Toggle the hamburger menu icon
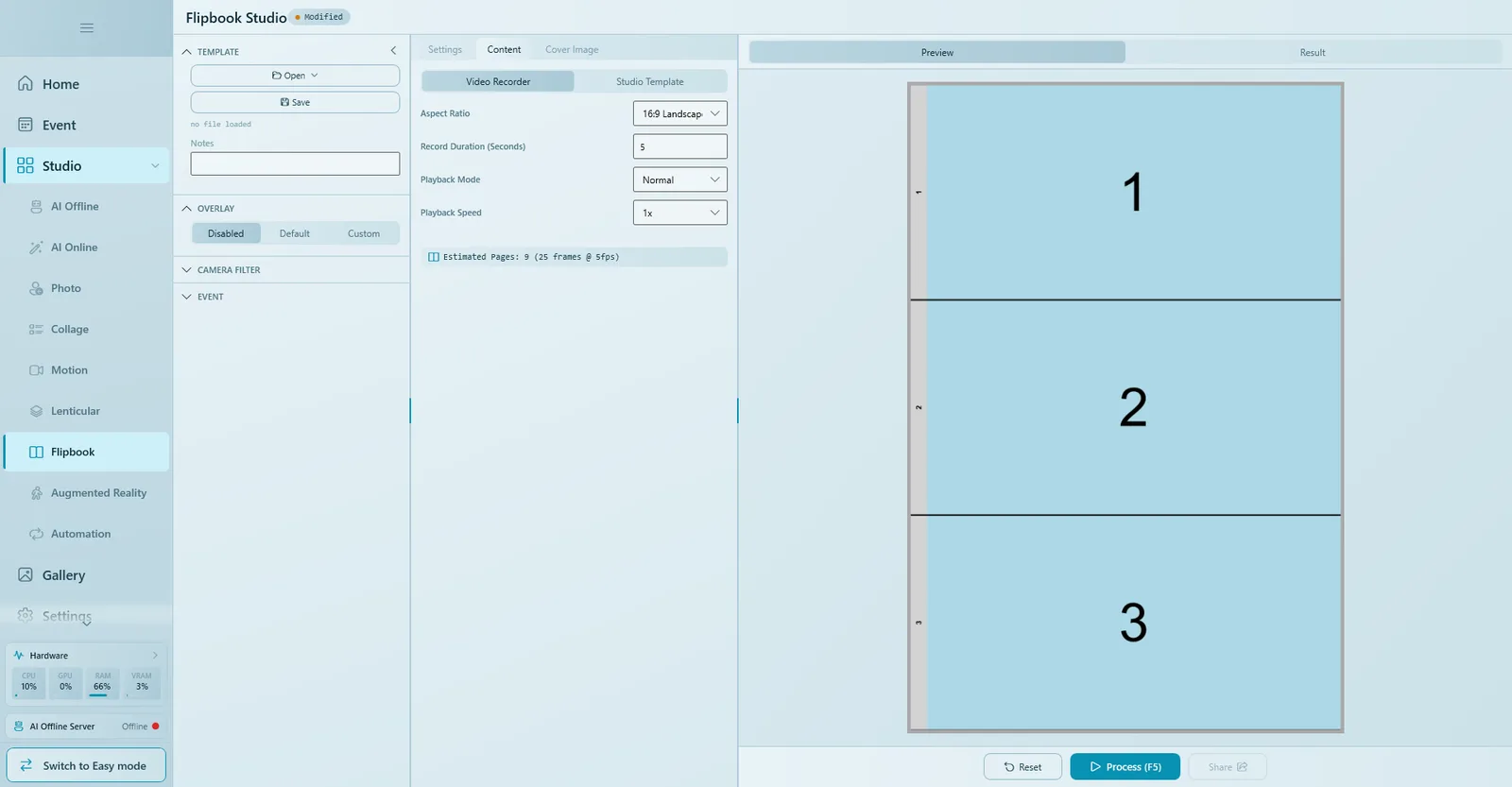The image size is (1512, 787). click(87, 27)
